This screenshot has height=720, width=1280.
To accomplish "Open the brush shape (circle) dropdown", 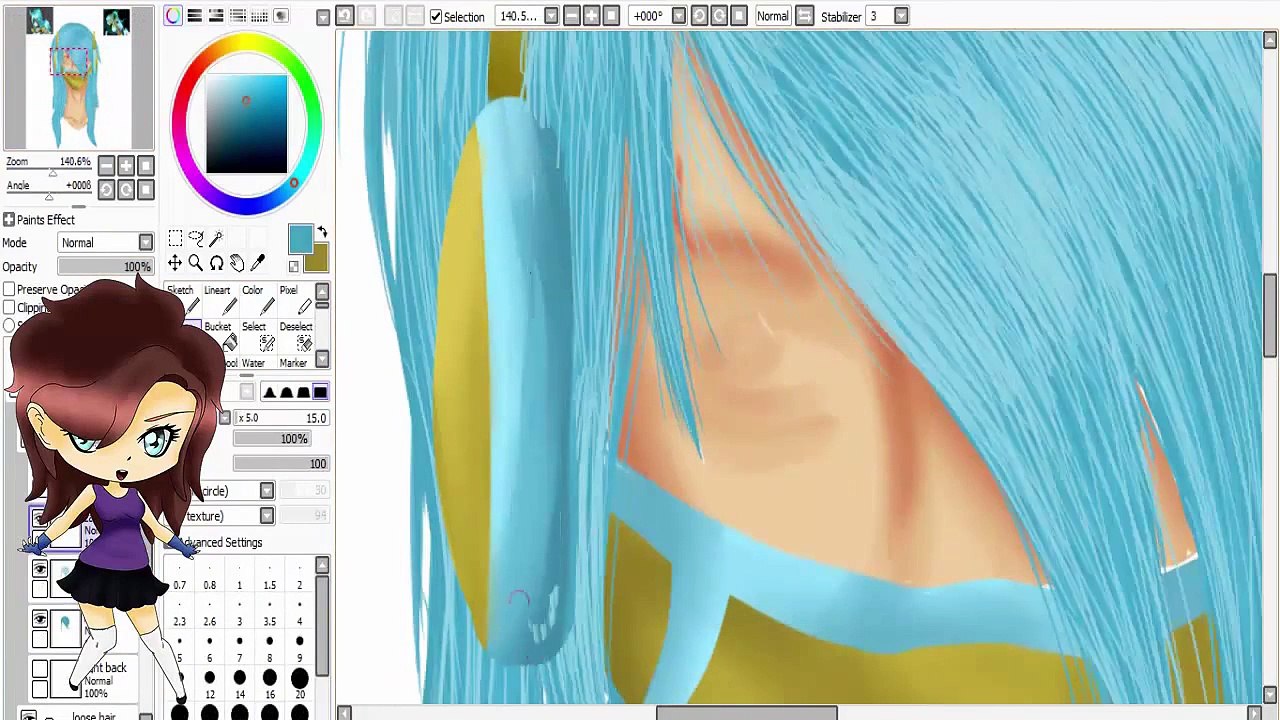I will (267, 490).
